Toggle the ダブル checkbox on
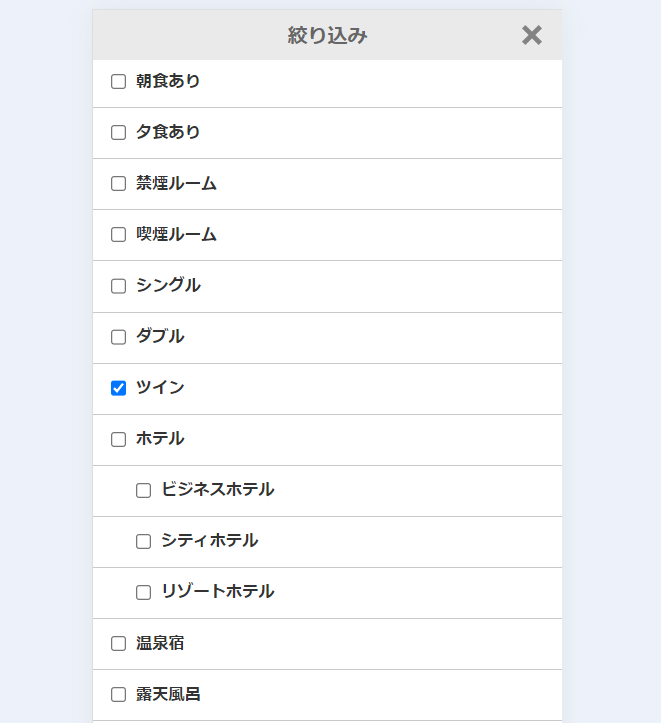 pos(118,337)
